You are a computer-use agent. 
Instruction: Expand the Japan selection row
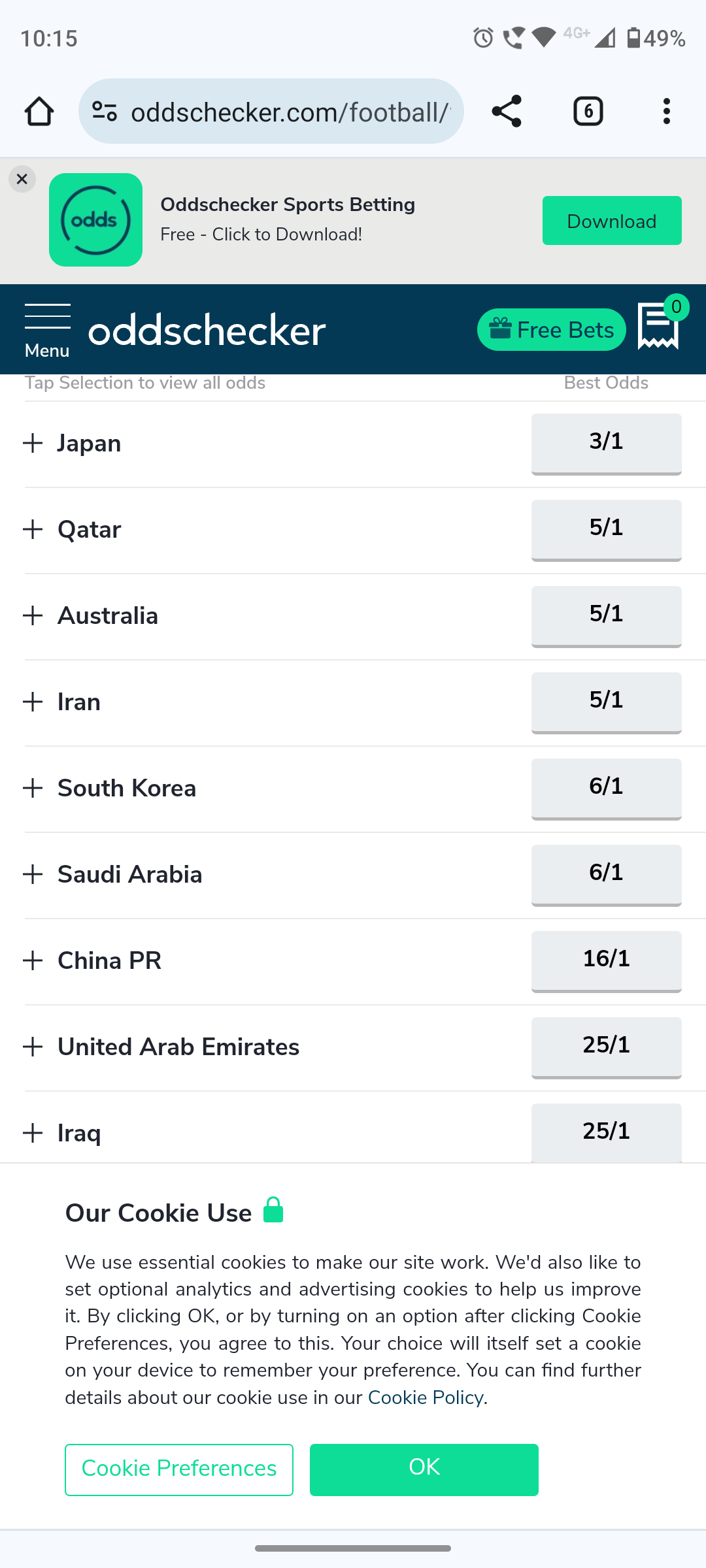click(x=33, y=444)
